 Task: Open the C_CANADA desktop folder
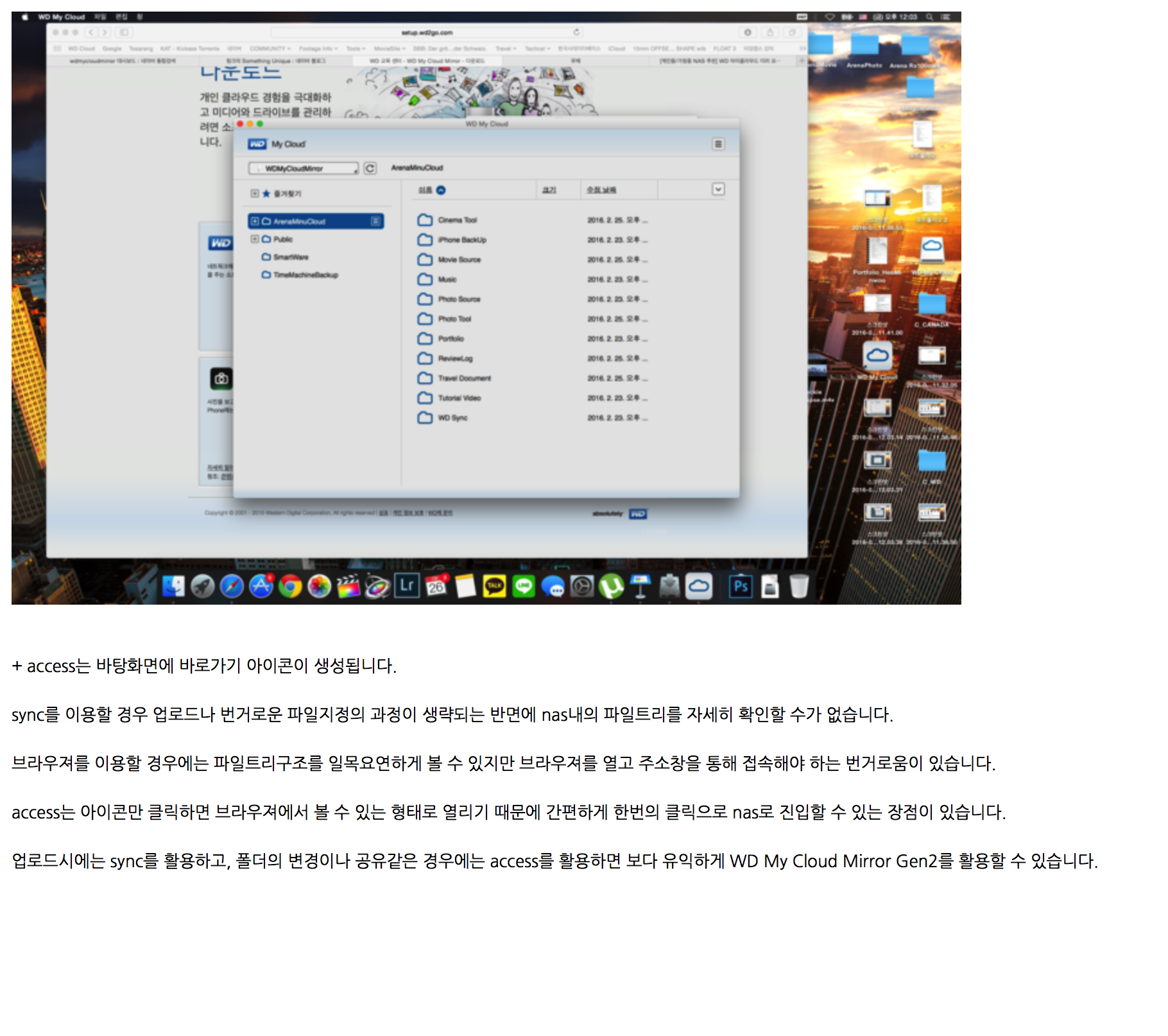tap(932, 303)
